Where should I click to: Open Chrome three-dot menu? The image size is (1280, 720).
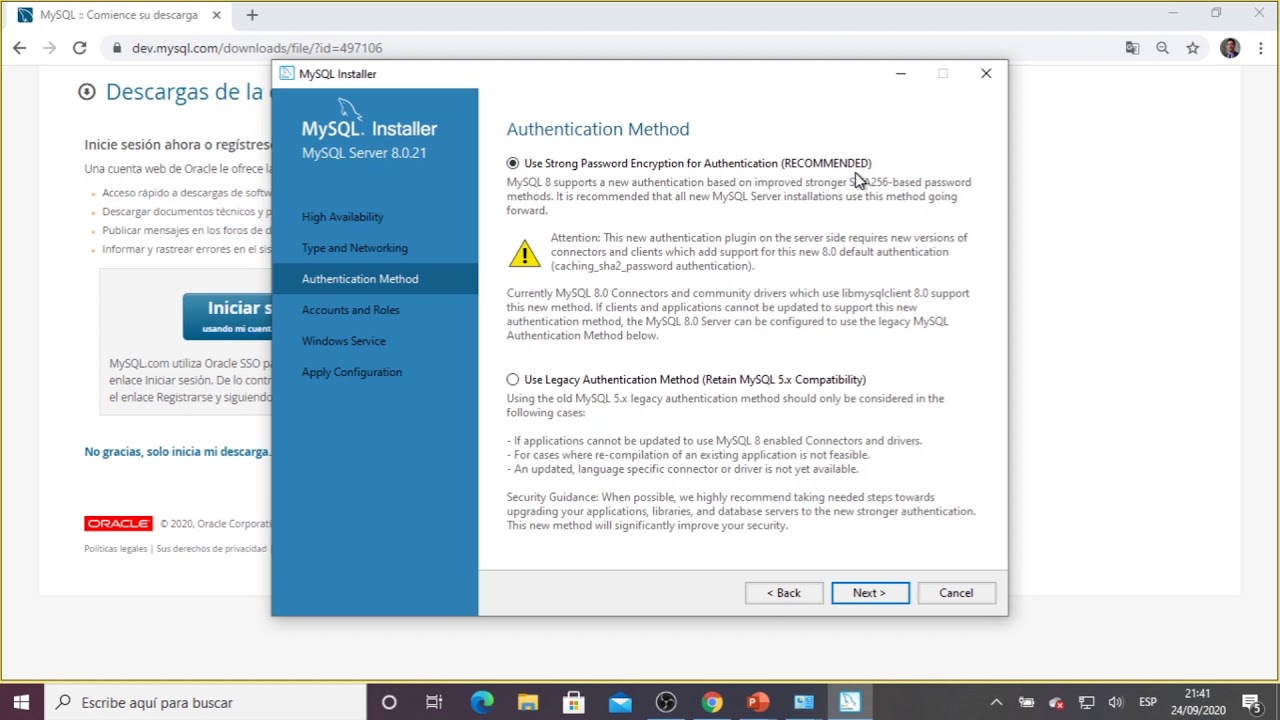(x=1260, y=48)
